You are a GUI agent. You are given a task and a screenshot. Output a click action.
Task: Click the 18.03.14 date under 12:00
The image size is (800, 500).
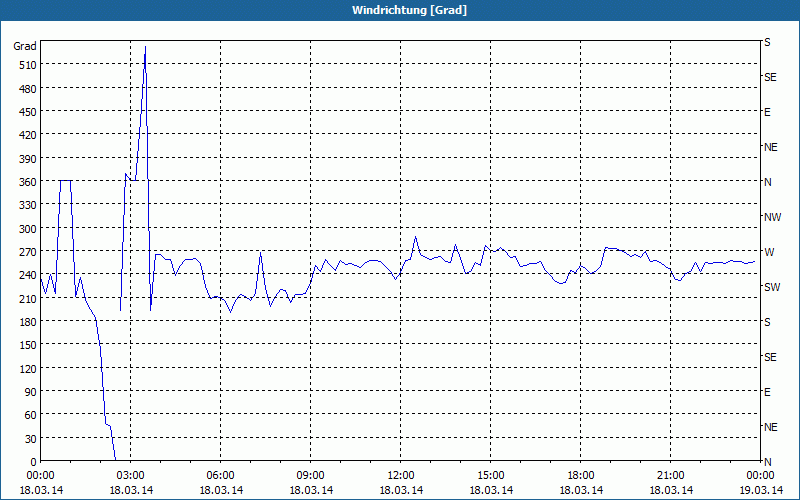(401, 490)
